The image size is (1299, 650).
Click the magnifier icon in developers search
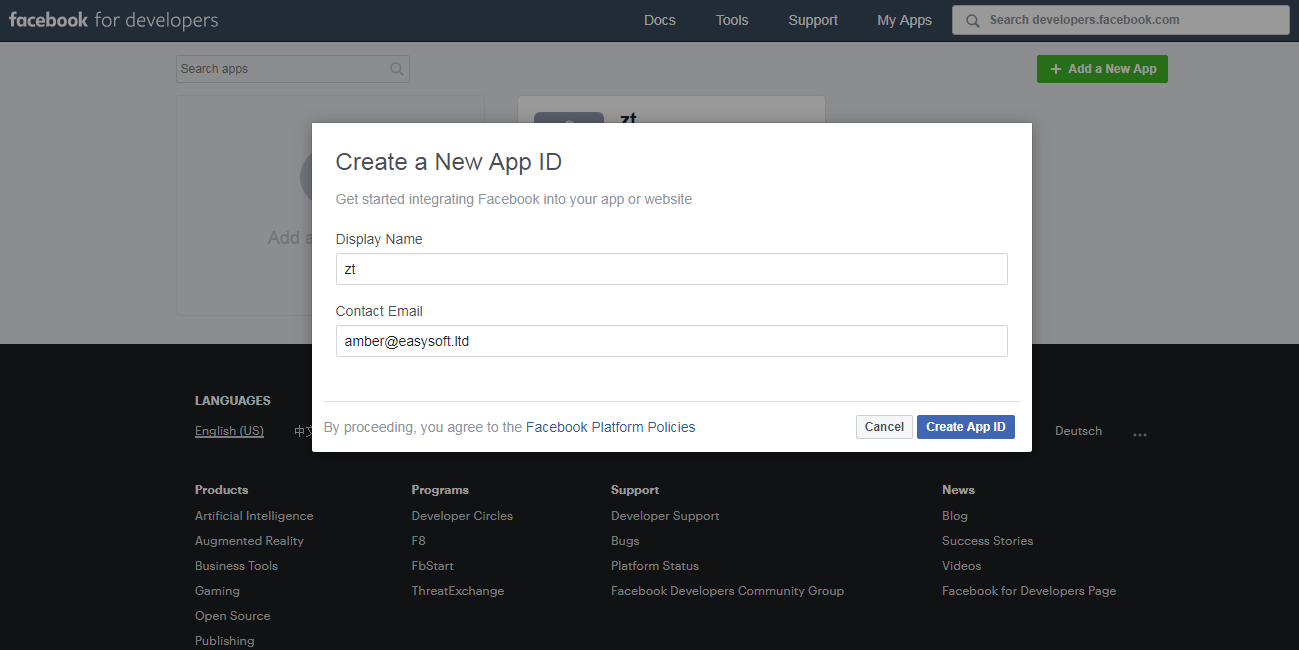pyautogui.click(x=972, y=20)
